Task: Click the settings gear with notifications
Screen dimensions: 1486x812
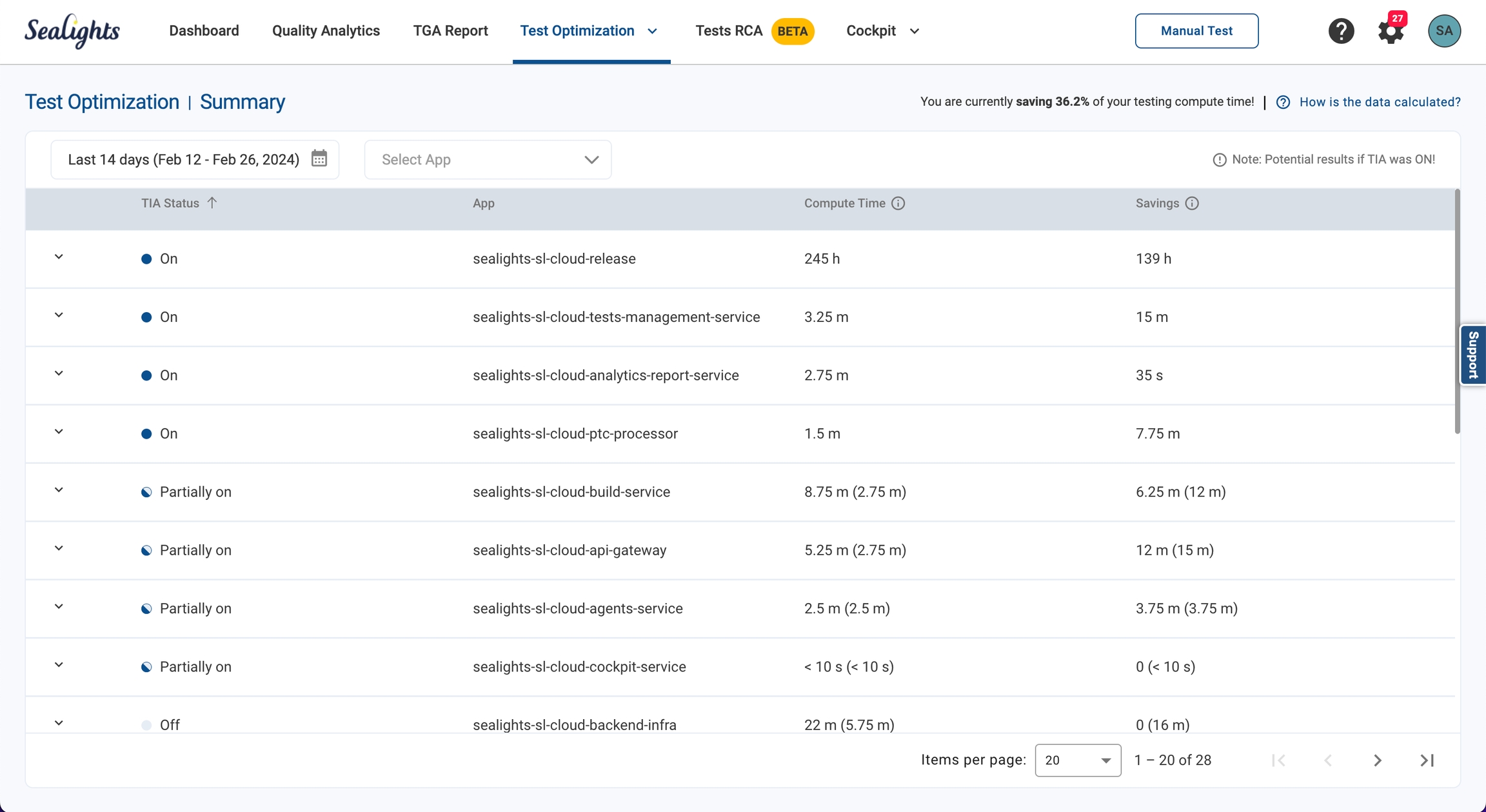Action: (1391, 31)
